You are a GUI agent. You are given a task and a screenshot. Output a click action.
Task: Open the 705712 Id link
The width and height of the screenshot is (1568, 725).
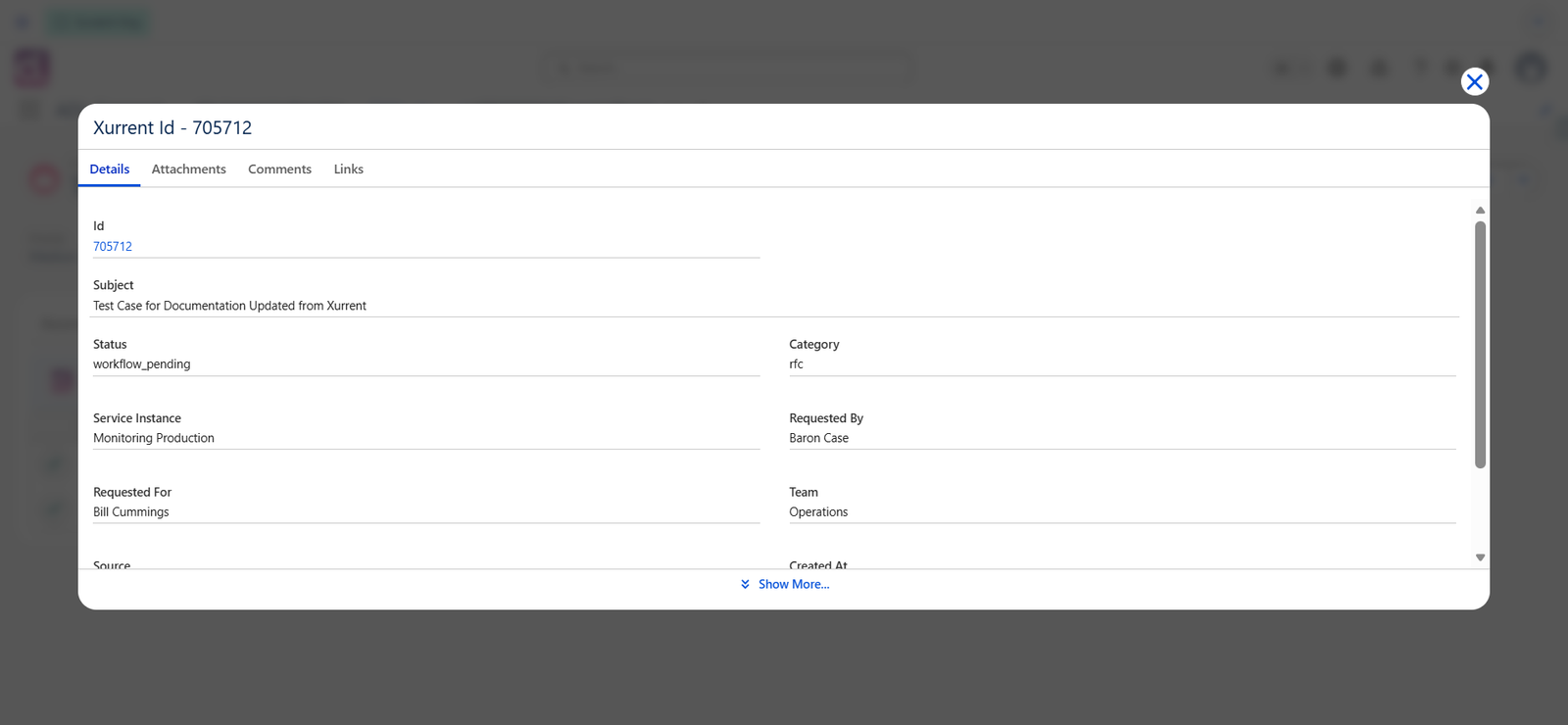click(113, 247)
